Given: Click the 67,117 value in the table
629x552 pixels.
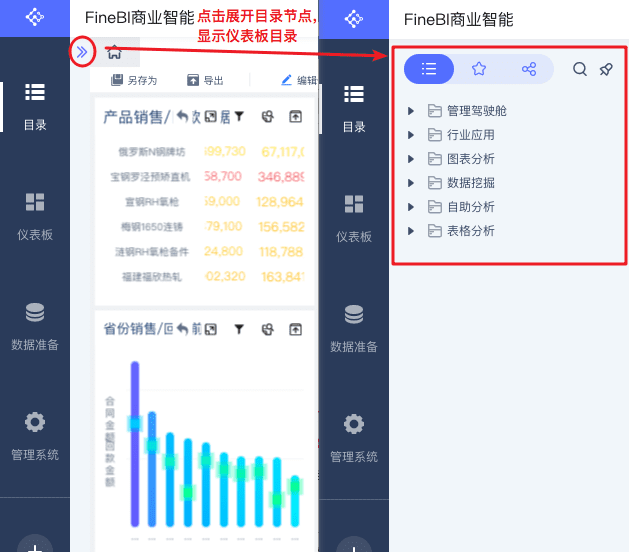Looking at the screenshot, I should tap(283, 152).
